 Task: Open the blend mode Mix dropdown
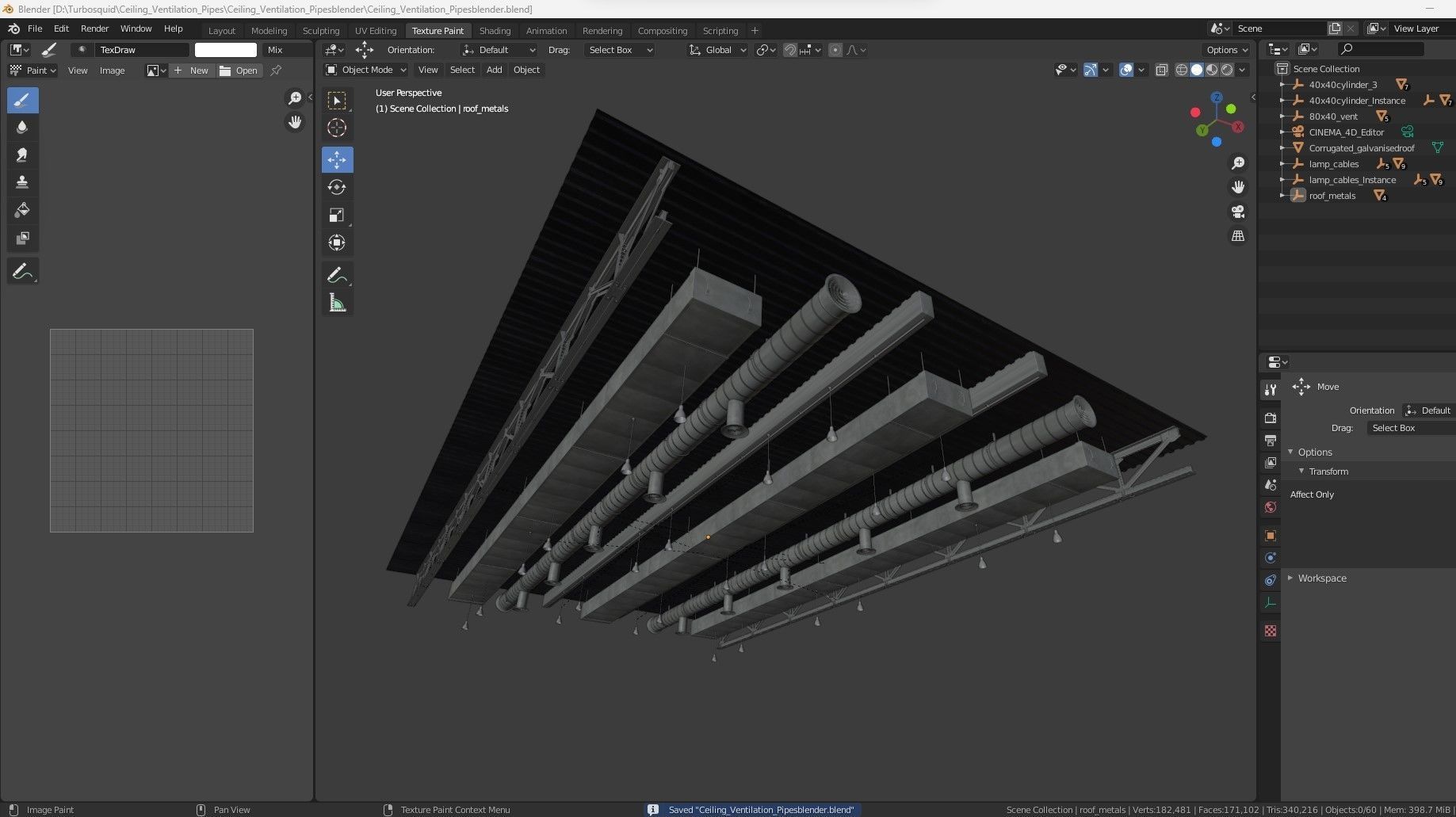(287, 50)
